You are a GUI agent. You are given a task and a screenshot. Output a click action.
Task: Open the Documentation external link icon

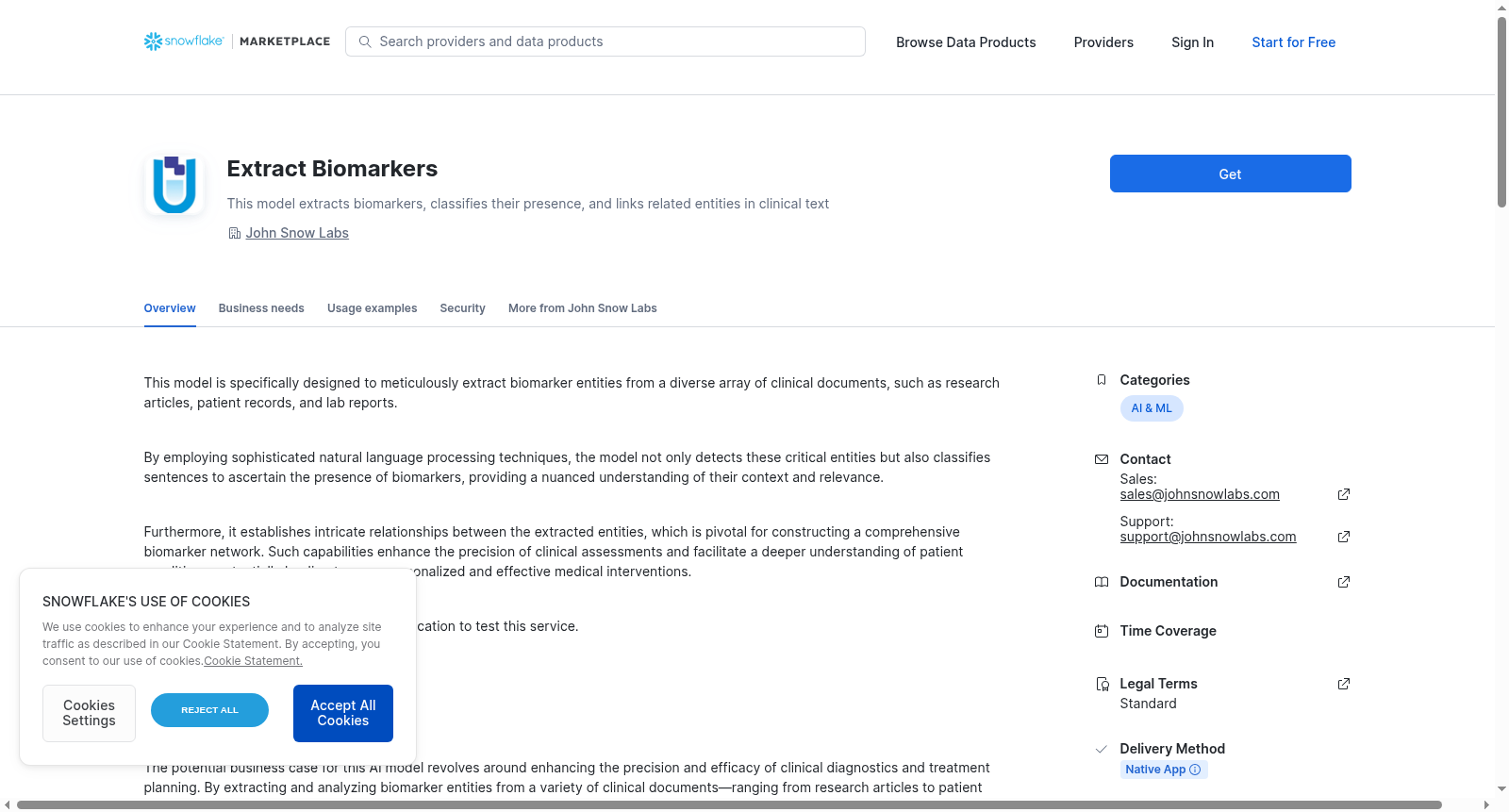coord(1344,582)
